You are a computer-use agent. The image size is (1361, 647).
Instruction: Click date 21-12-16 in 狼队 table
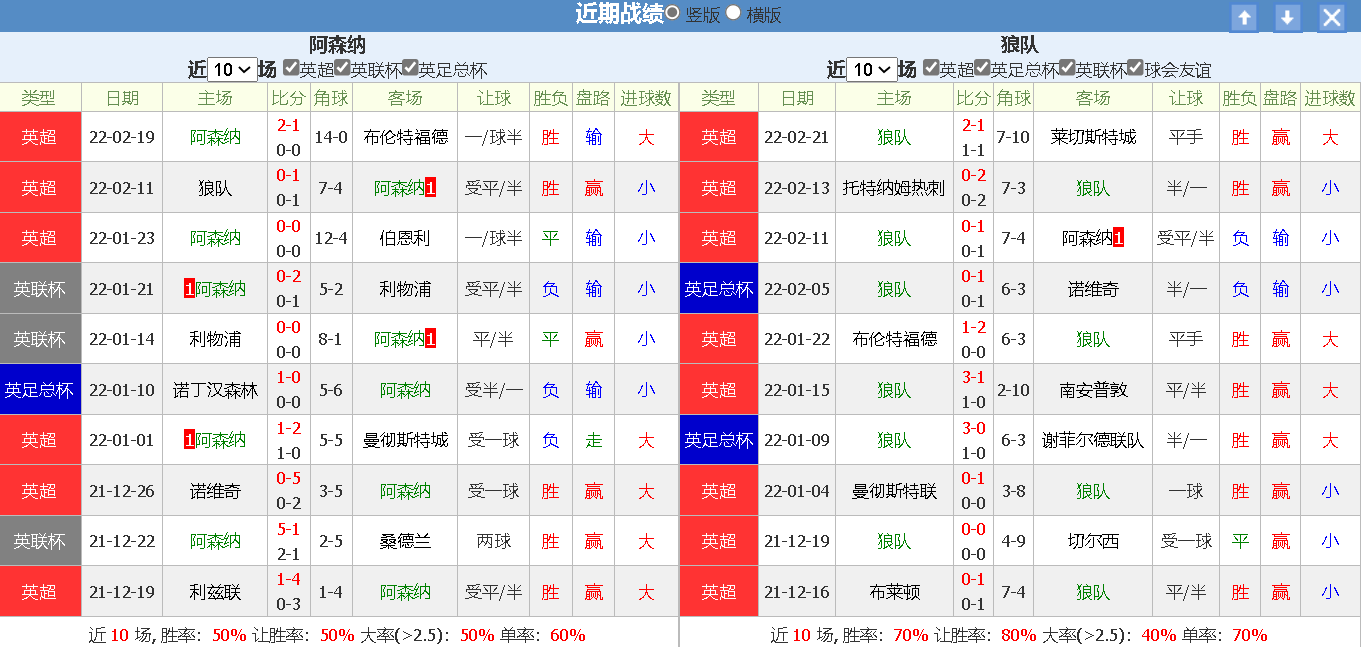[x=796, y=592]
